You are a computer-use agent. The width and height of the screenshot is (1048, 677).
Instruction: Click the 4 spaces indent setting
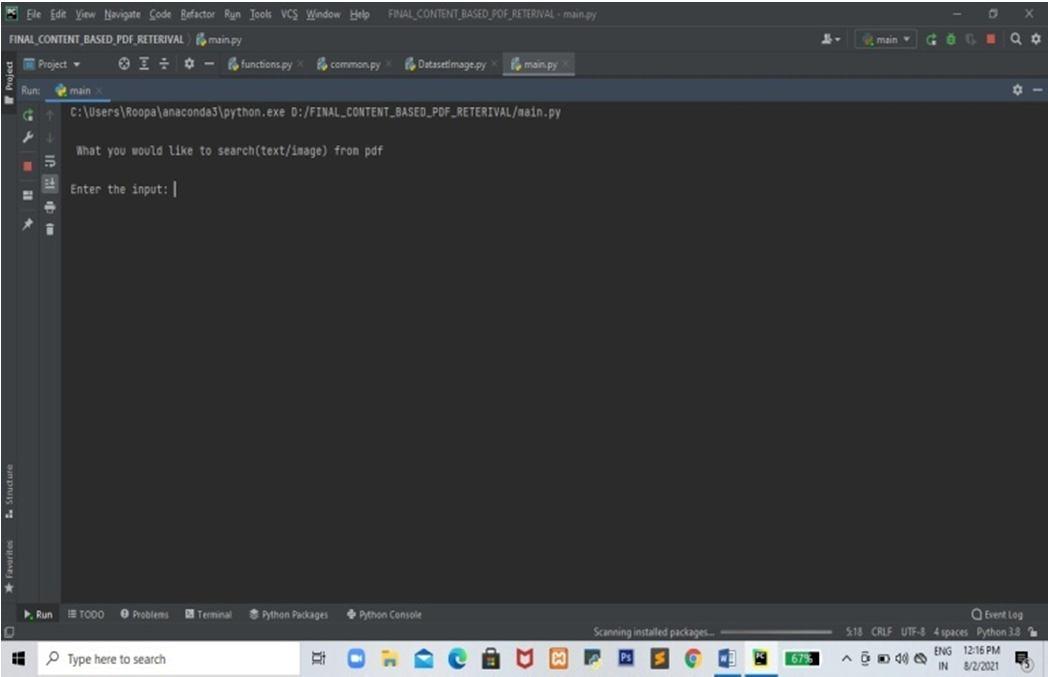point(950,632)
